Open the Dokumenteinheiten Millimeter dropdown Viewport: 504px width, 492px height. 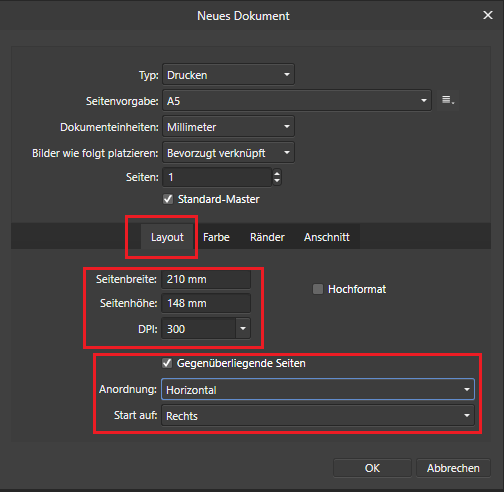228,127
